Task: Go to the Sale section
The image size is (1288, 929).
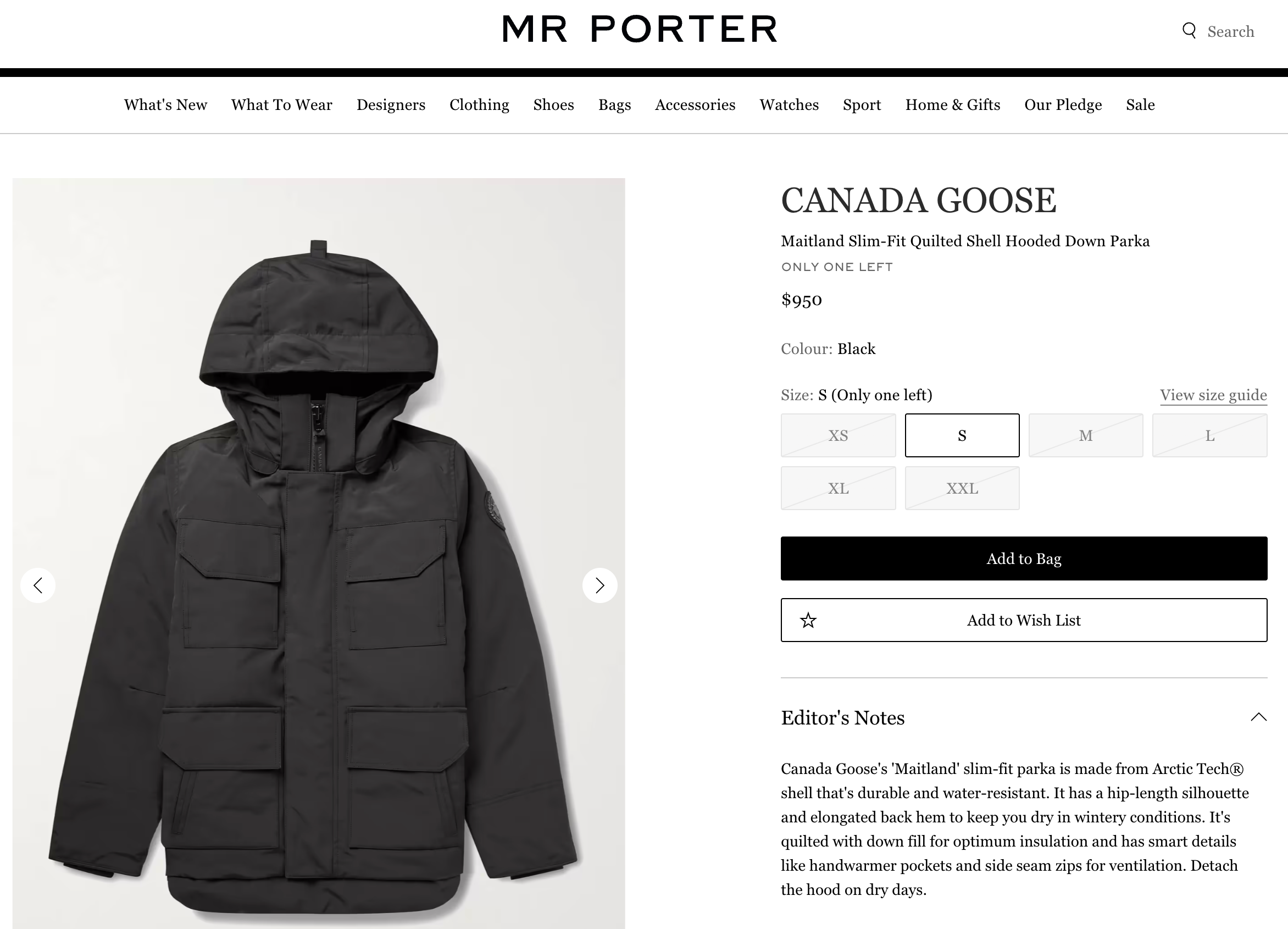Action: click(x=1140, y=104)
